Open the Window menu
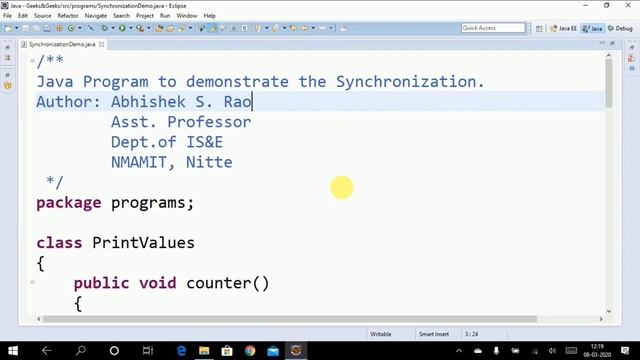Screen dimensions: 640x360 point(187,16)
